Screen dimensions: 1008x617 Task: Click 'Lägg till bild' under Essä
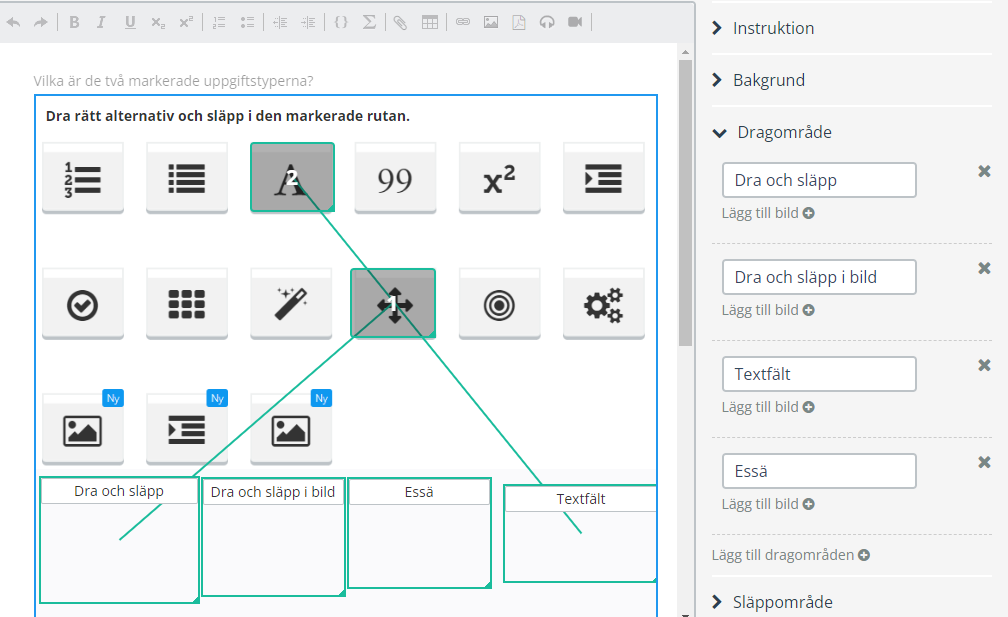(768, 505)
